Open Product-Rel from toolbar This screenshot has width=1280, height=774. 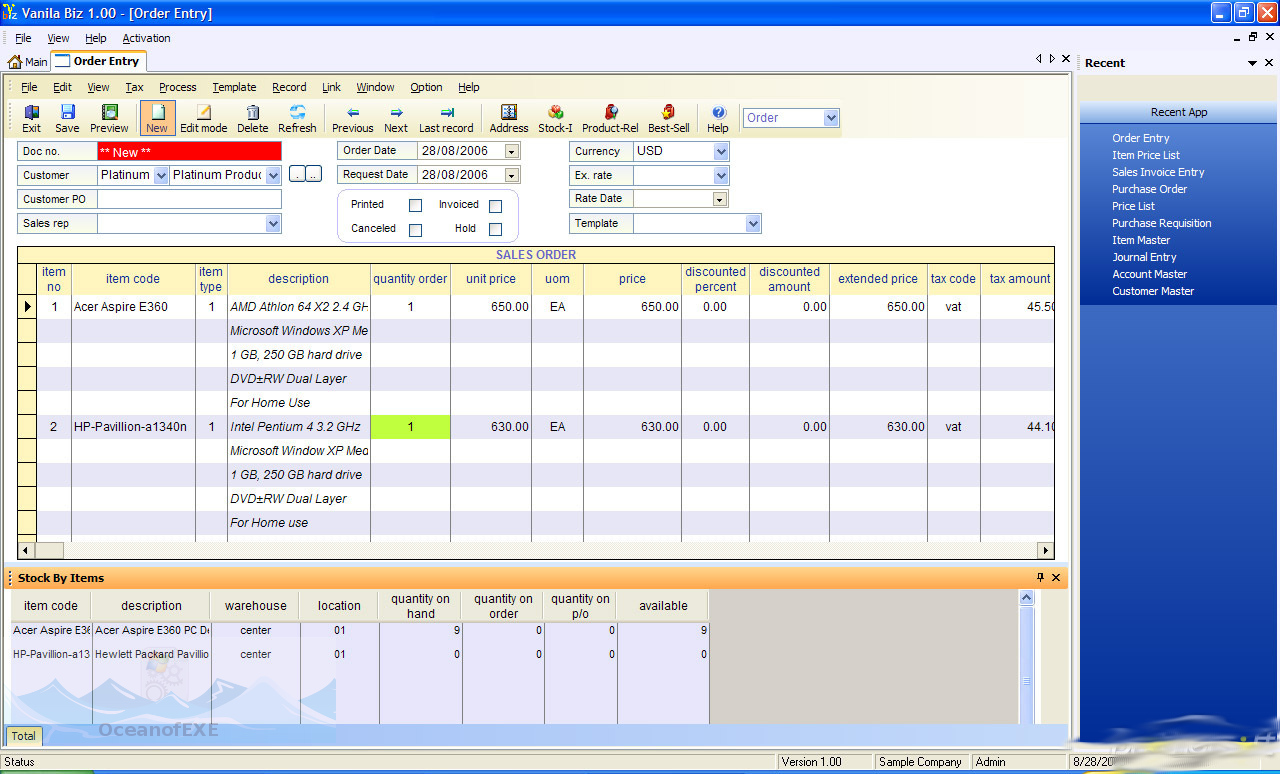click(x=610, y=118)
